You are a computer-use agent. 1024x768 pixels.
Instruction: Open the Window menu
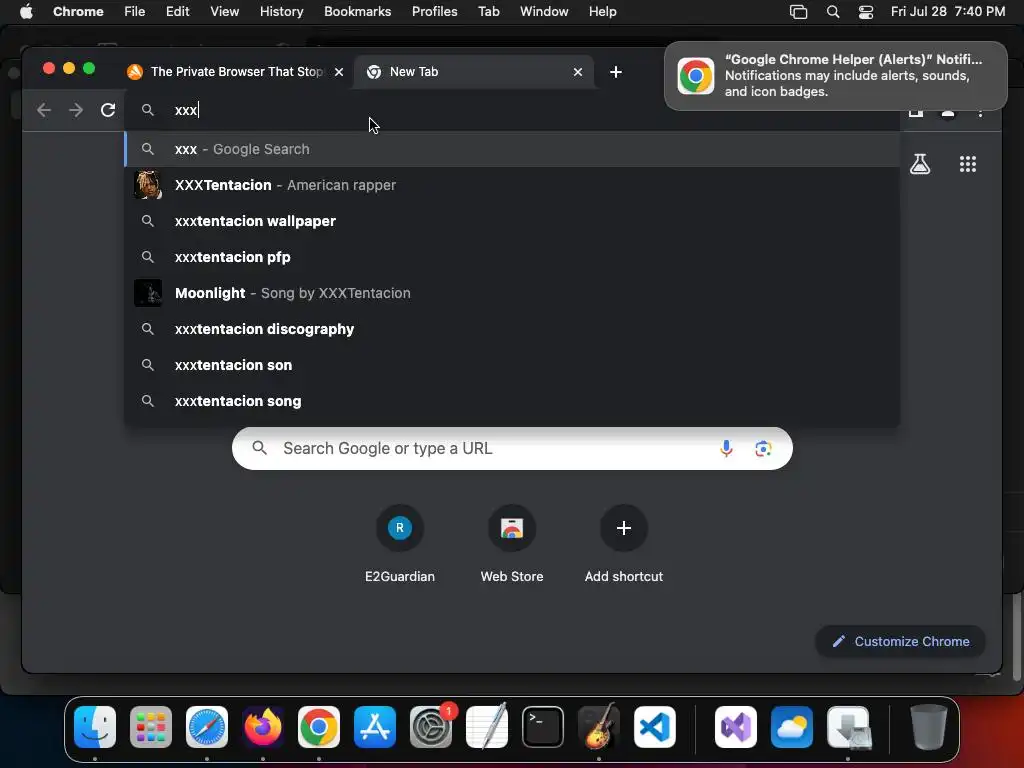click(544, 12)
